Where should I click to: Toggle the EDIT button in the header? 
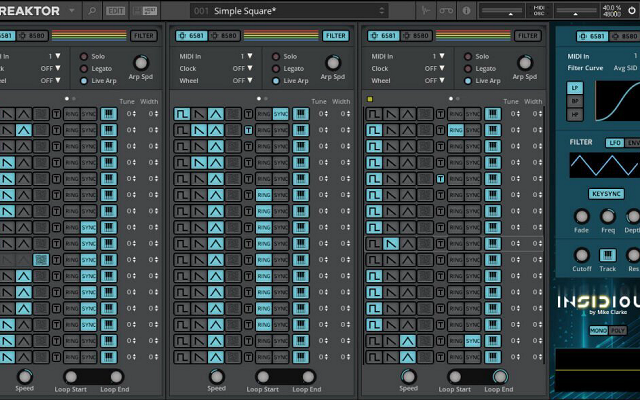coord(116,11)
